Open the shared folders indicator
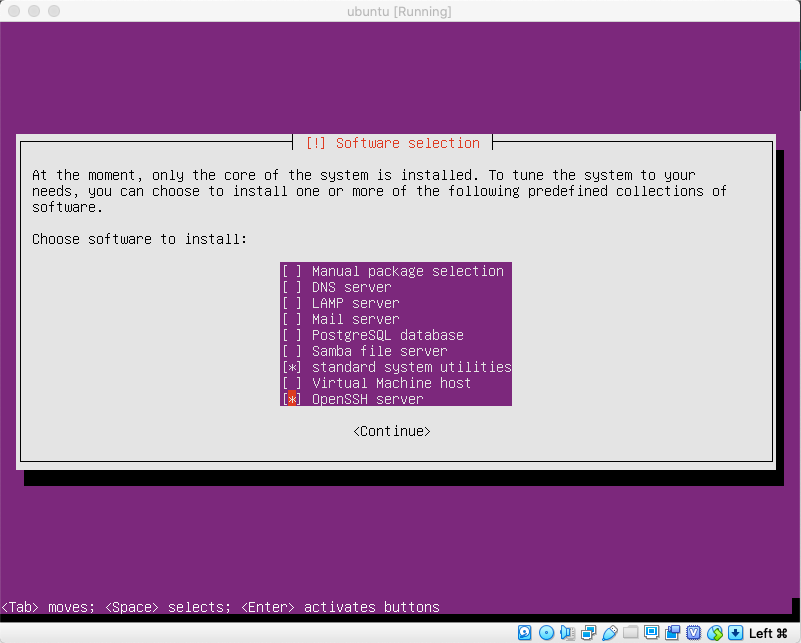 tap(631, 633)
